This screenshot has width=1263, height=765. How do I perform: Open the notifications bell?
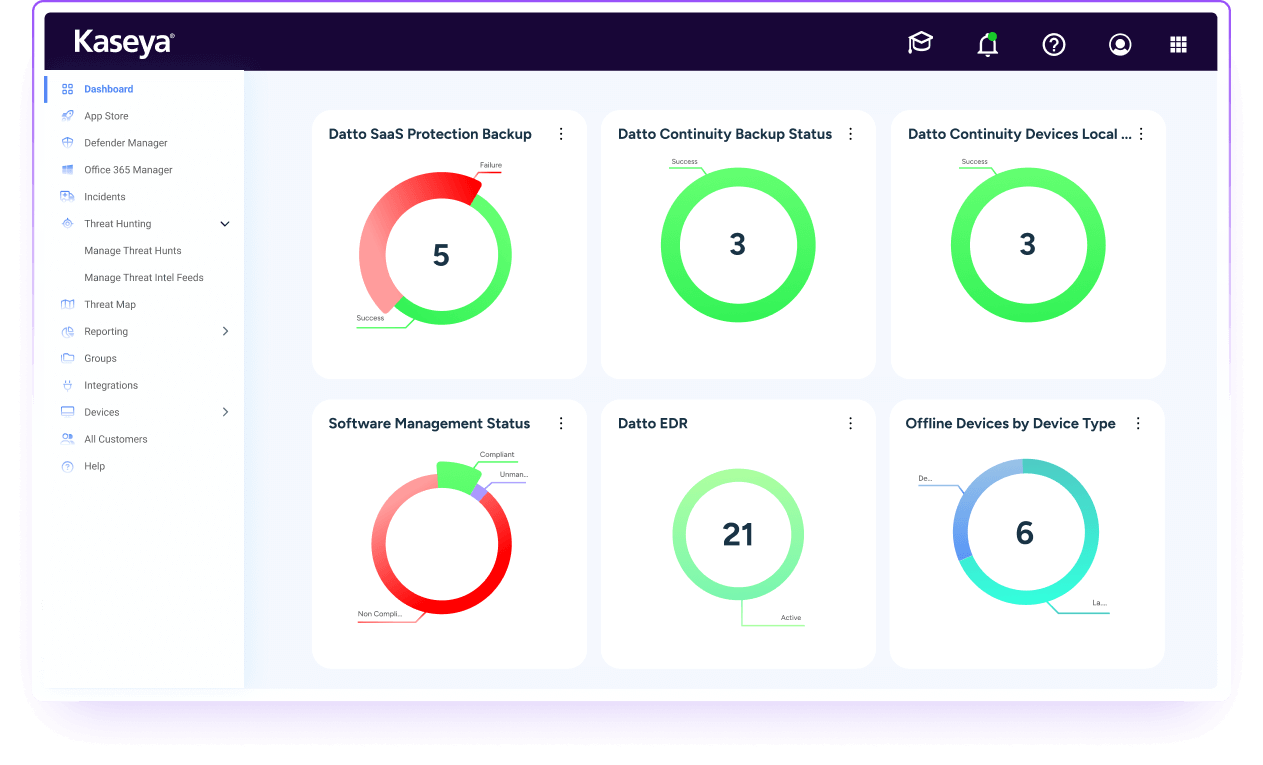click(x=987, y=44)
